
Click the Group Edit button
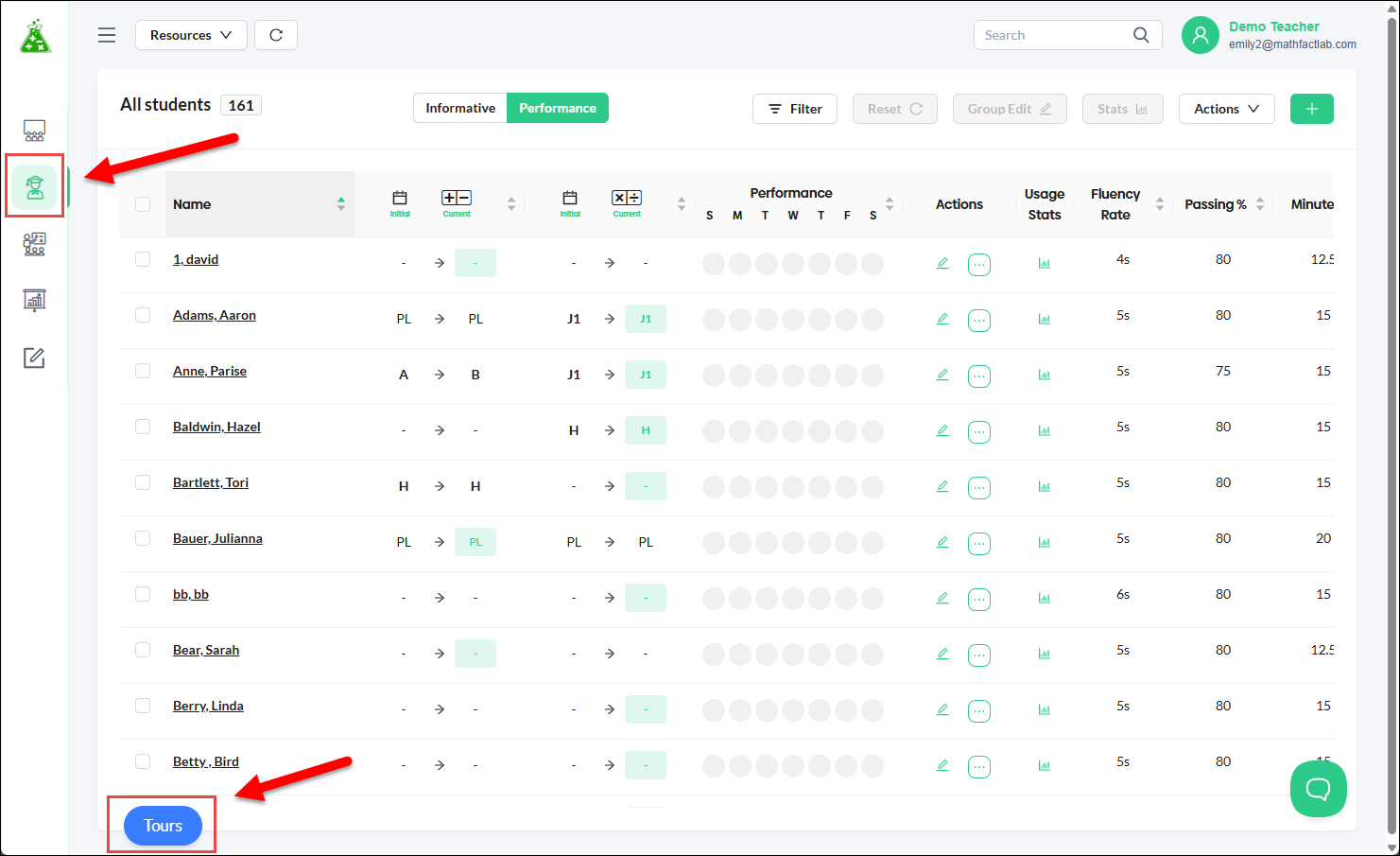tap(1010, 109)
